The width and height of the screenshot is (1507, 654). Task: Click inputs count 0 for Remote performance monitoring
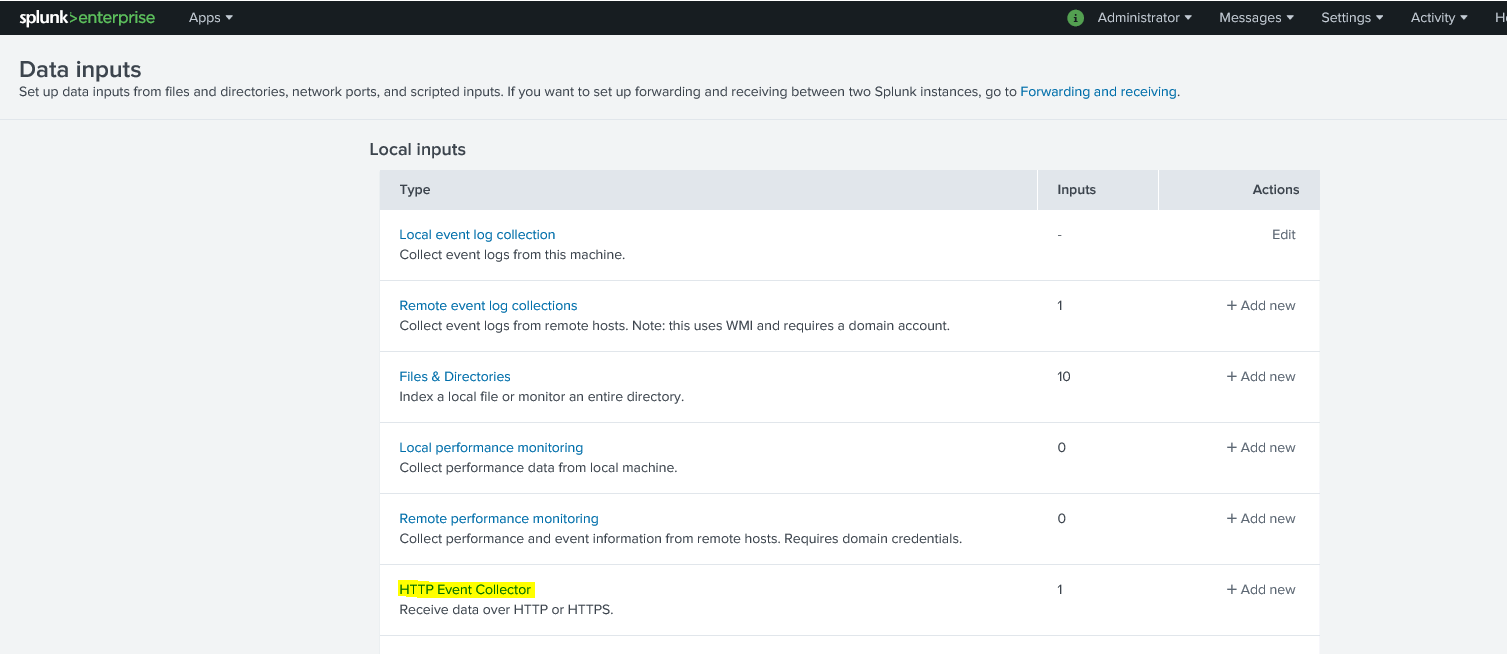click(x=1062, y=519)
